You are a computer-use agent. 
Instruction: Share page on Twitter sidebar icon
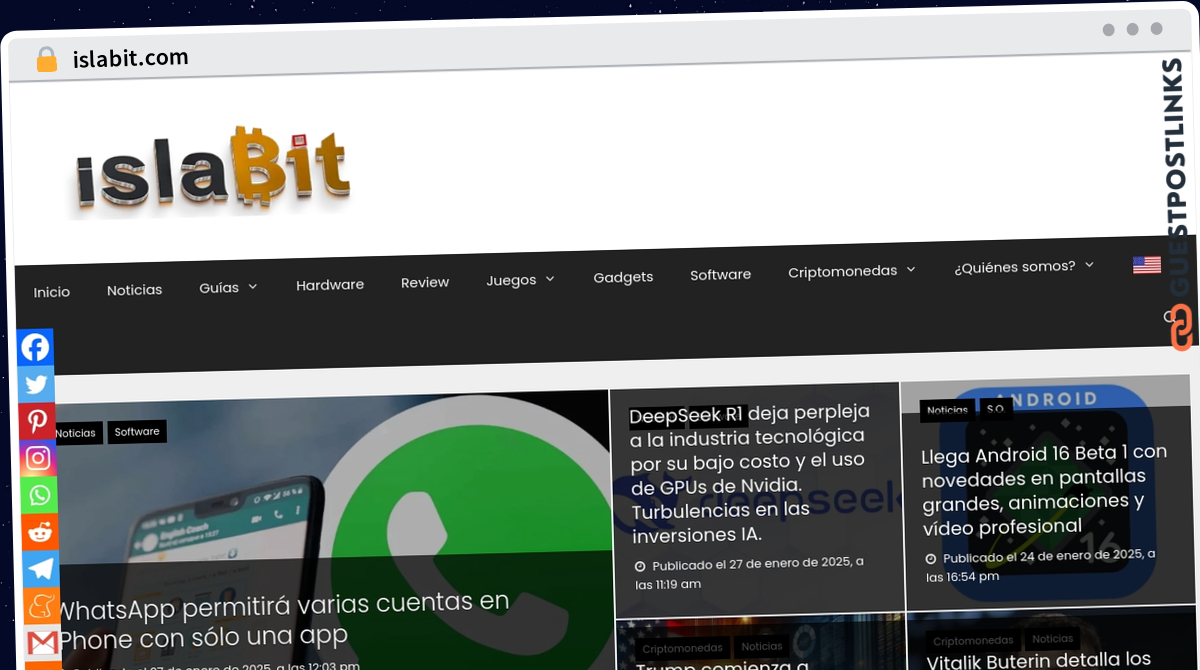[36, 384]
